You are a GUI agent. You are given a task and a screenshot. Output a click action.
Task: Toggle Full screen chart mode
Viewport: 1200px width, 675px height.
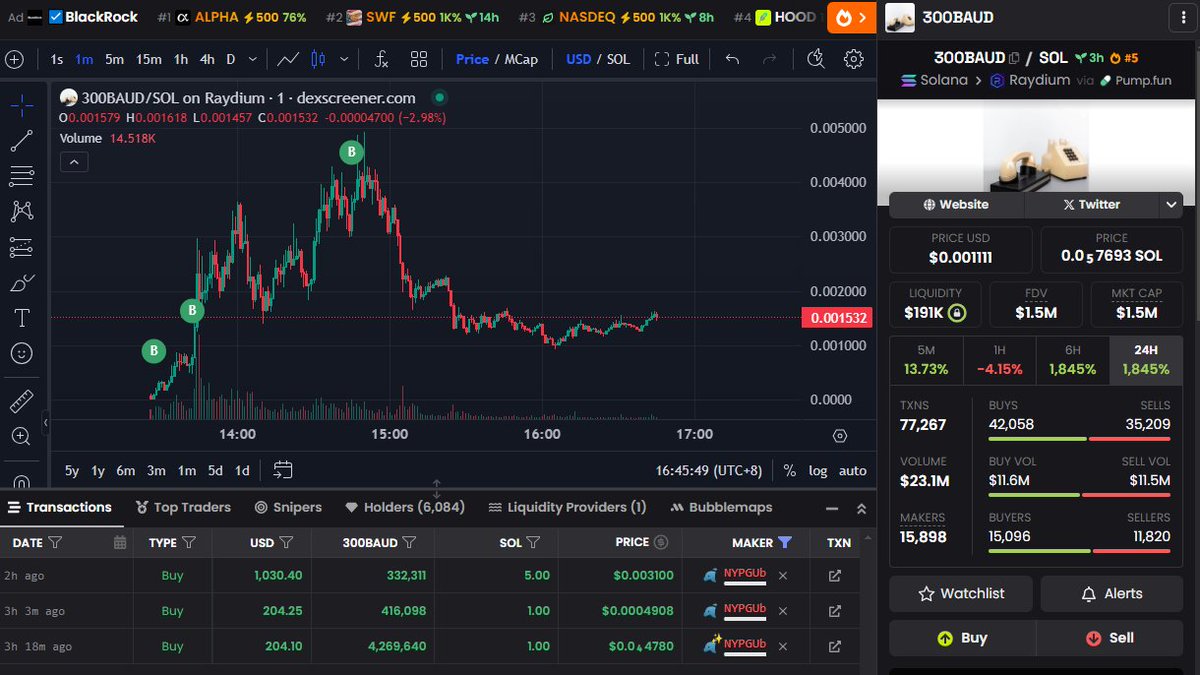tap(677, 59)
